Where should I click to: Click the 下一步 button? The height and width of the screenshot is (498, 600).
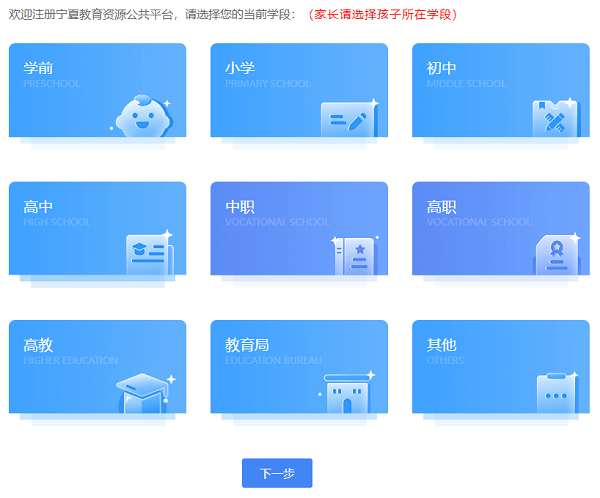pyautogui.click(x=277, y=473)
